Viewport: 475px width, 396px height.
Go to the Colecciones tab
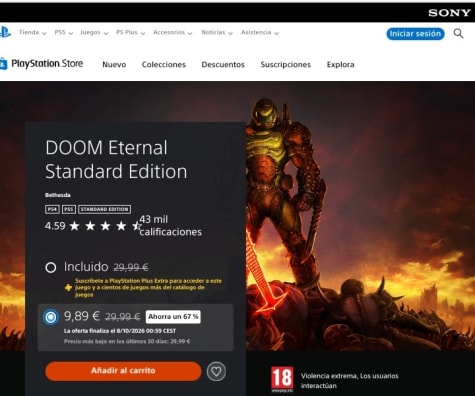coord(164,65)
